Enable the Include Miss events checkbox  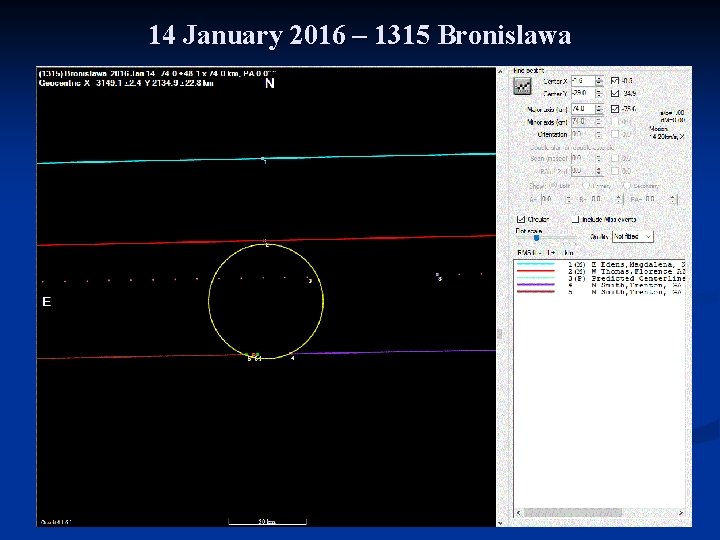[x=575, y=219]
